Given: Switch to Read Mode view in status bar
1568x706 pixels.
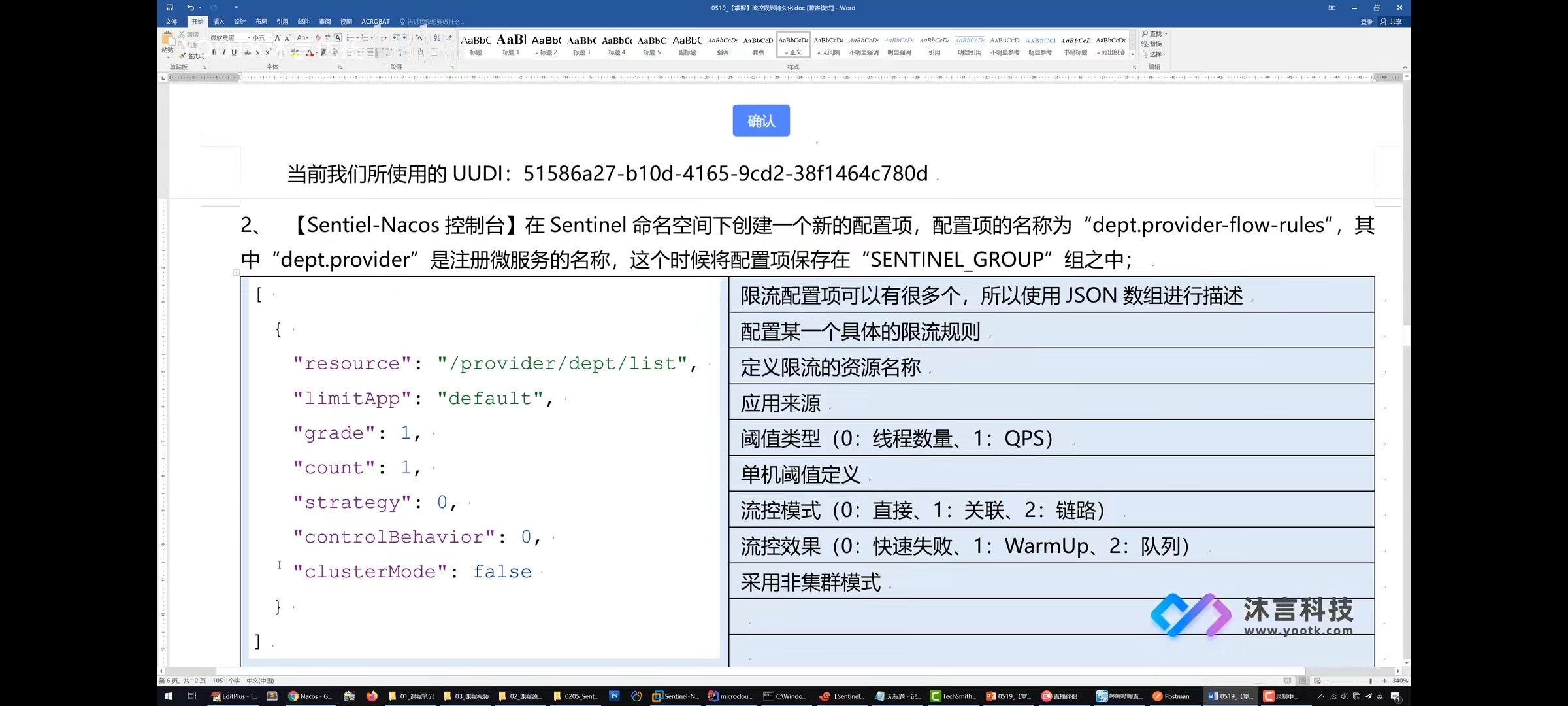Looking at the screenshot, I should click(1288, 681).
